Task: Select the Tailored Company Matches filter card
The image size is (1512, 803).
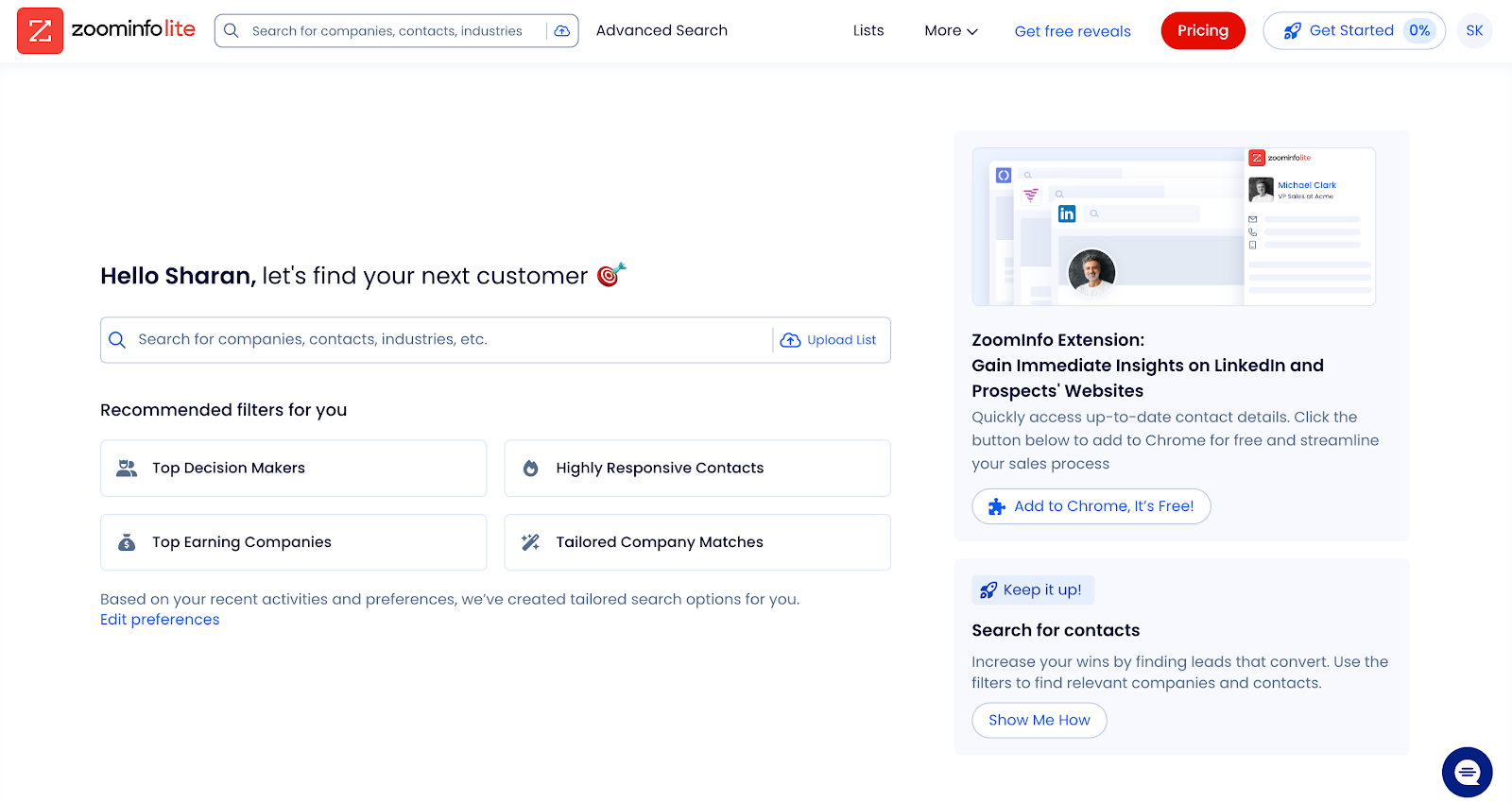Action: pos(697,542)
